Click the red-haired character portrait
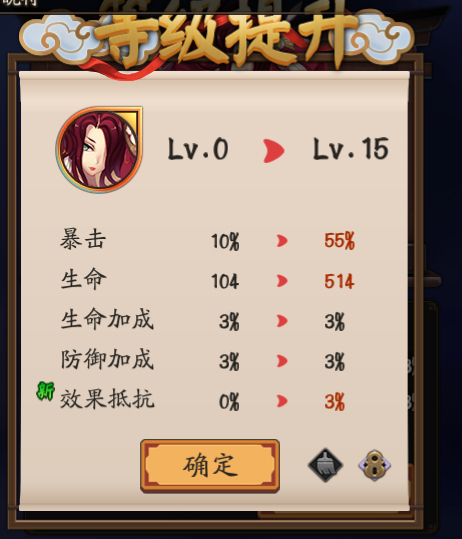This screenshot has height=539, width=462. [99, 150]
